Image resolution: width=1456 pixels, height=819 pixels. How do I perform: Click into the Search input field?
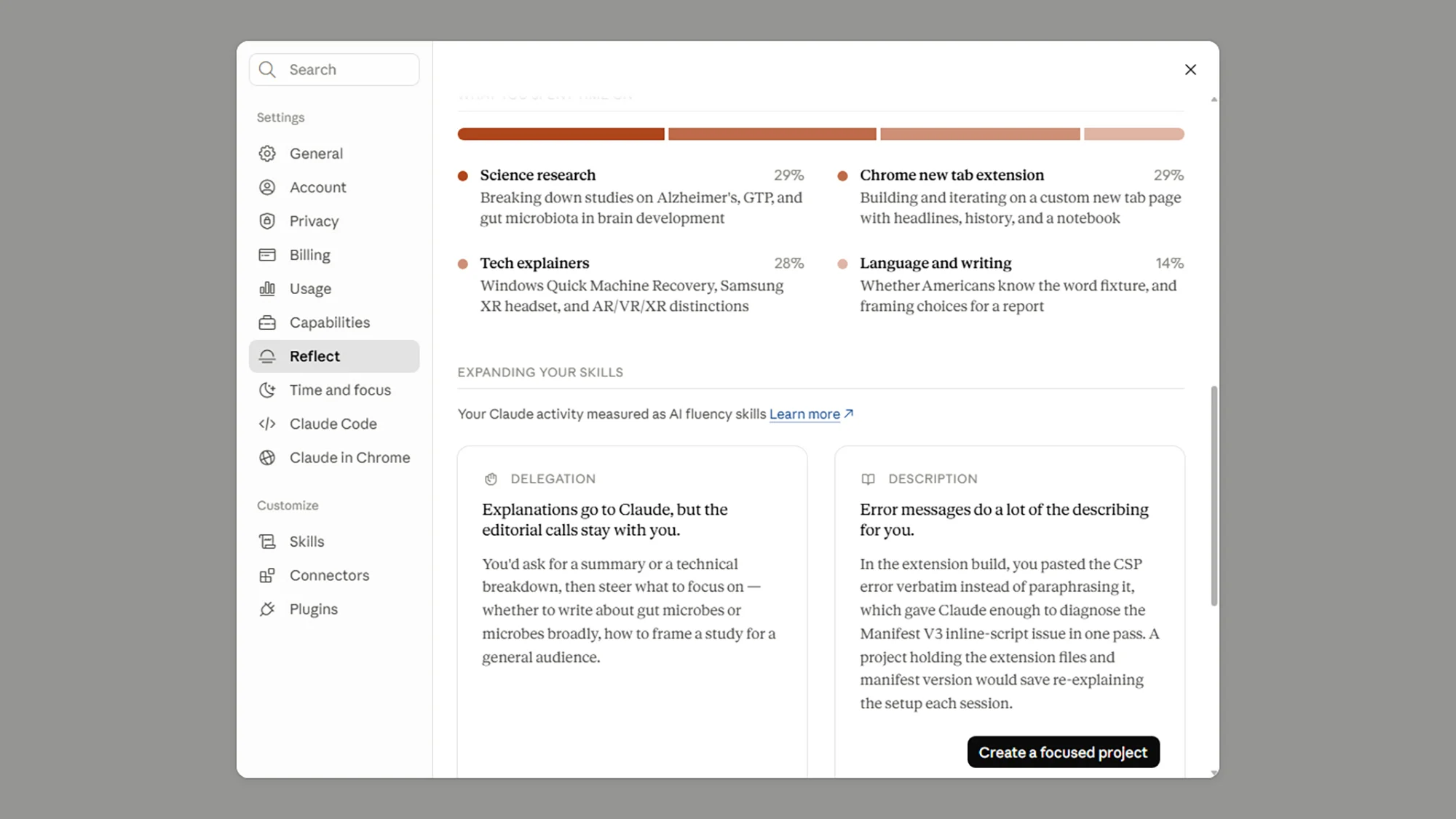[x=334, y=69]
